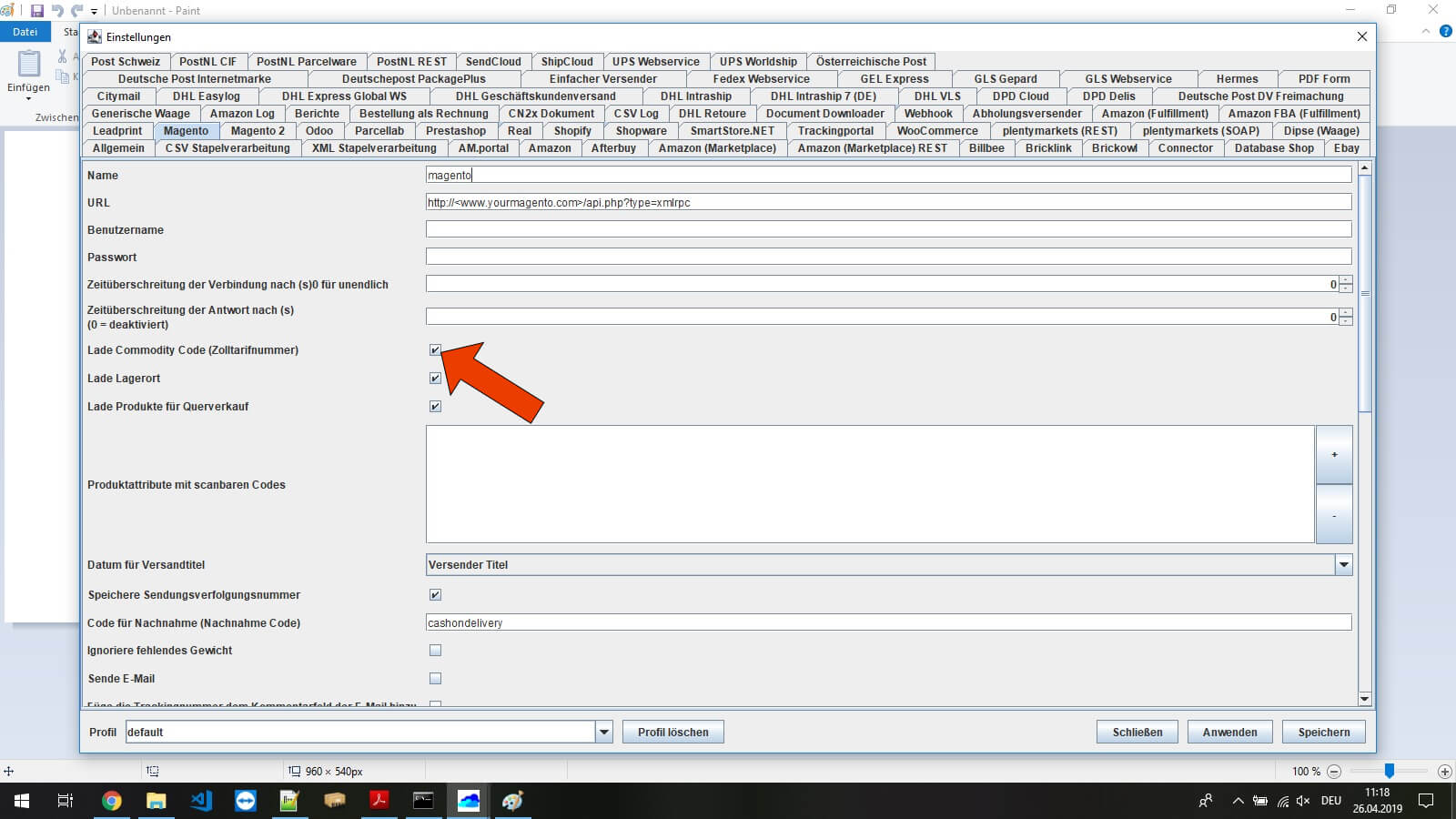Image resolution: width=1456 pixels, height=819 pixels.
Task: Click the scissors cut icon in Paint ribbon
Action: pyautogui.click(x=62, y=56)
